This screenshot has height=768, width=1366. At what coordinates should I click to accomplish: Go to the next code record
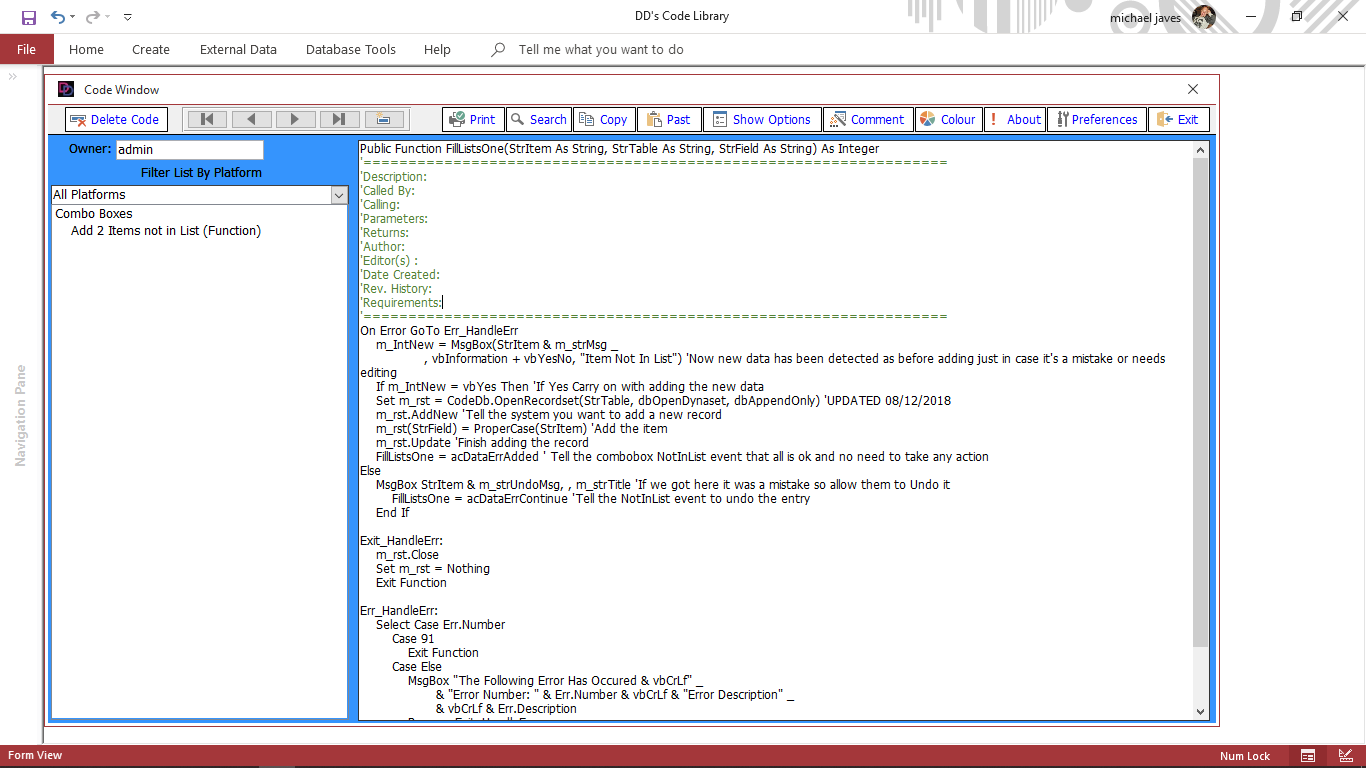point(295,119)
